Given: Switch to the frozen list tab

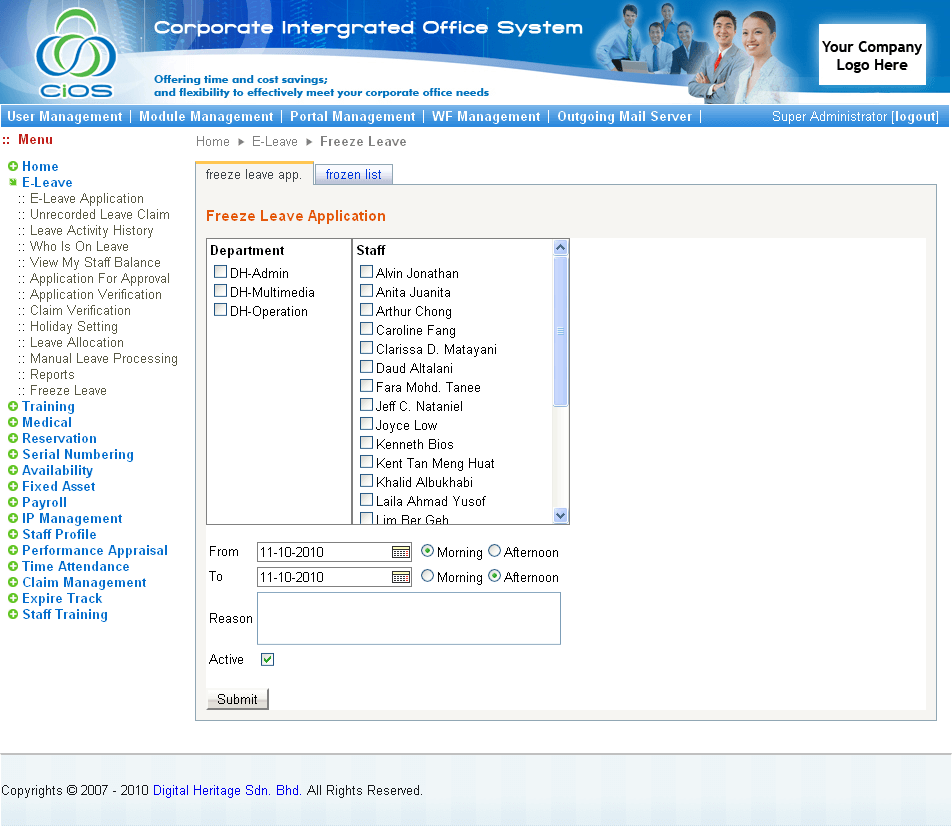Looking at the screenshot, I should pyautogui.click(x=353, y=175).
